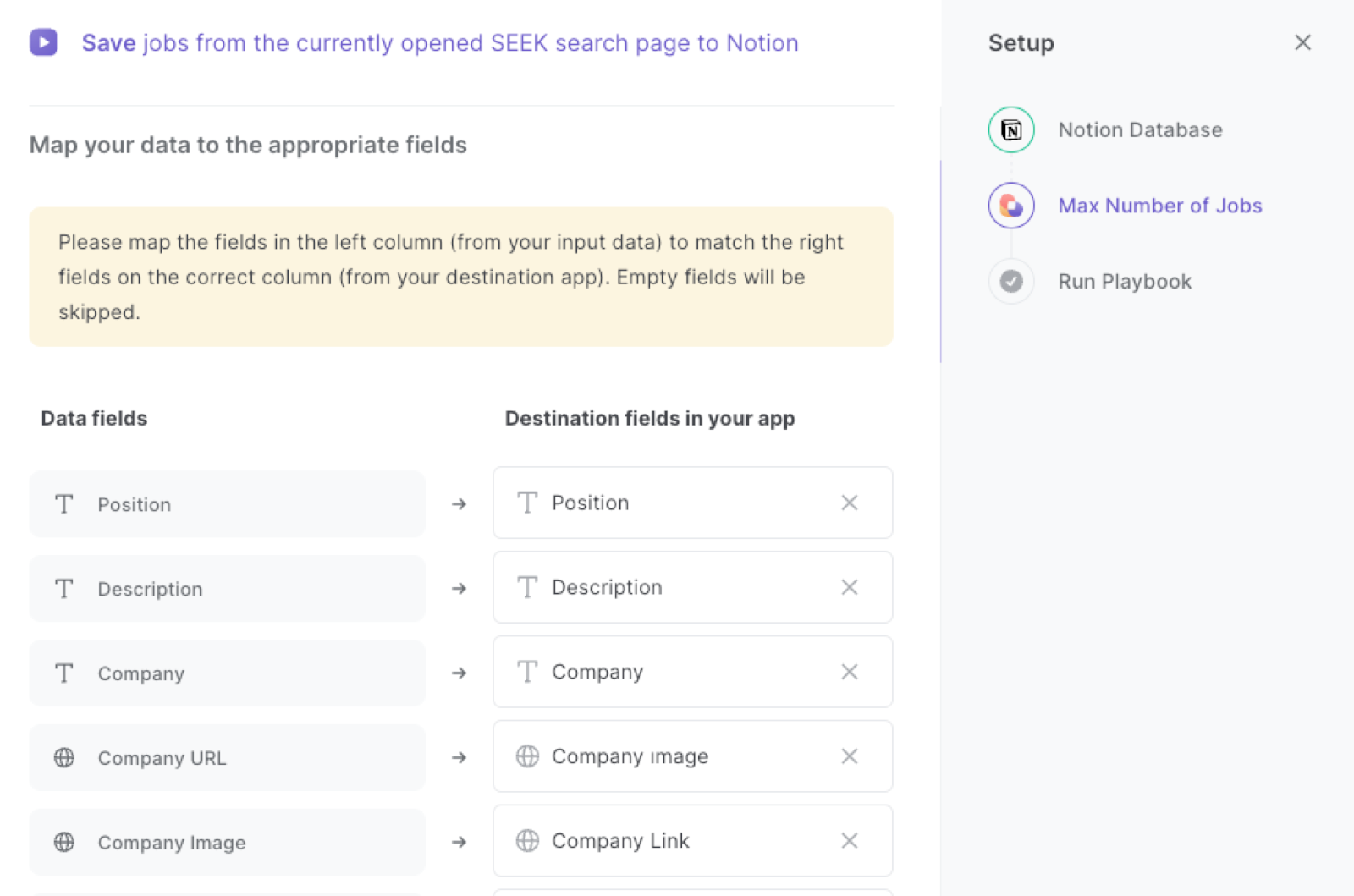Select the Position data field
Viewport: 1354px width, 896px height.
[227, 504]
